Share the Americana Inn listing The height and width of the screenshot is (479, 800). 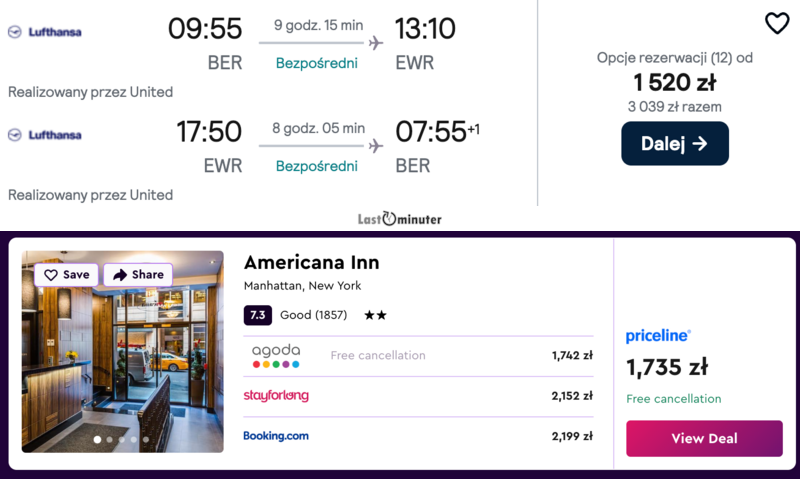(x=138, y=274)
